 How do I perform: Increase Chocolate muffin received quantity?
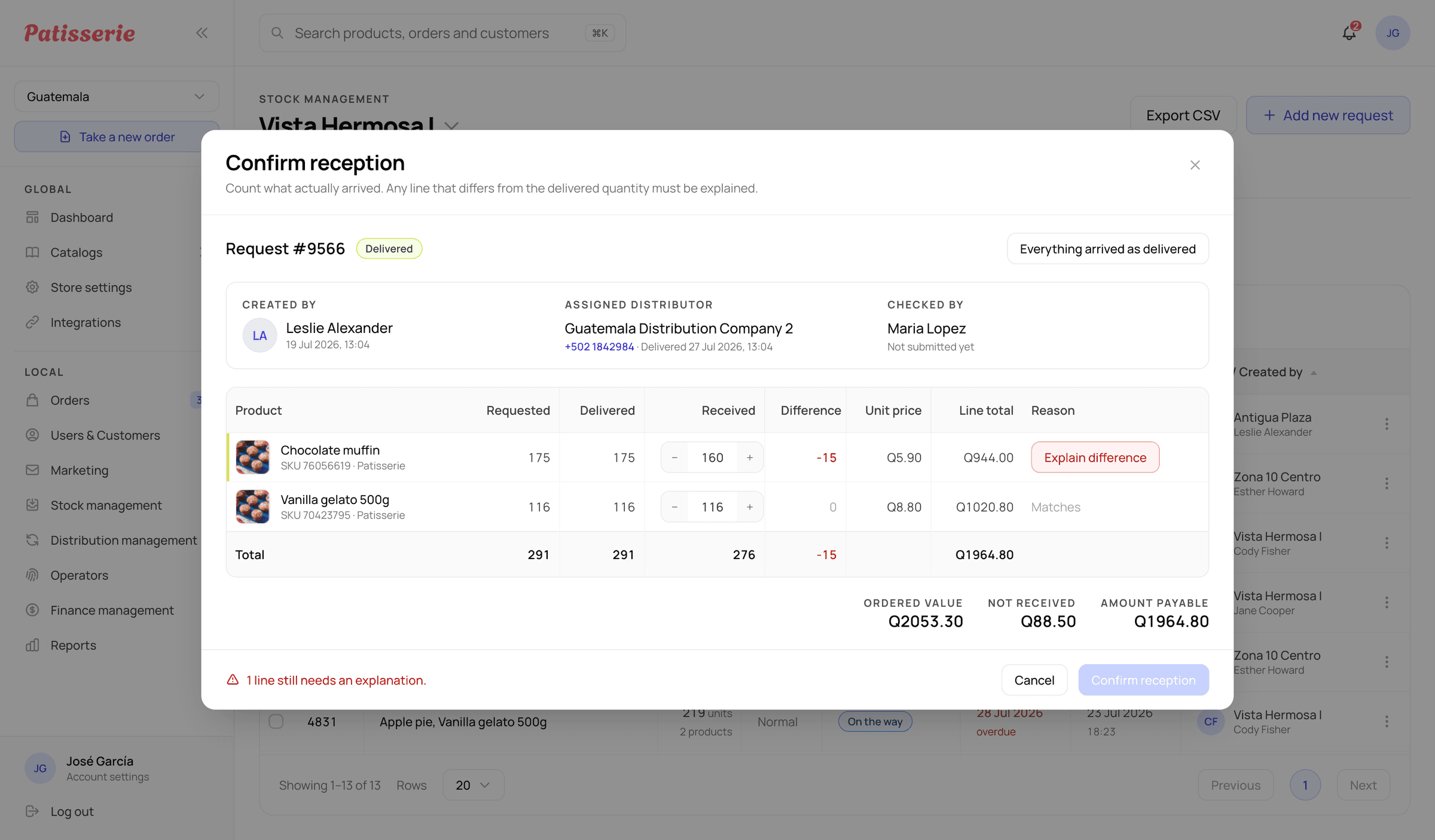(x=750, y=457)
